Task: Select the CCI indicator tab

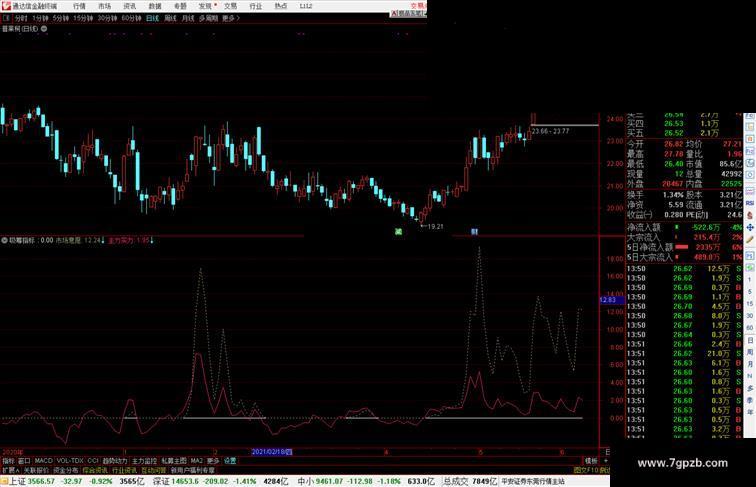Action: click(93, 461)
